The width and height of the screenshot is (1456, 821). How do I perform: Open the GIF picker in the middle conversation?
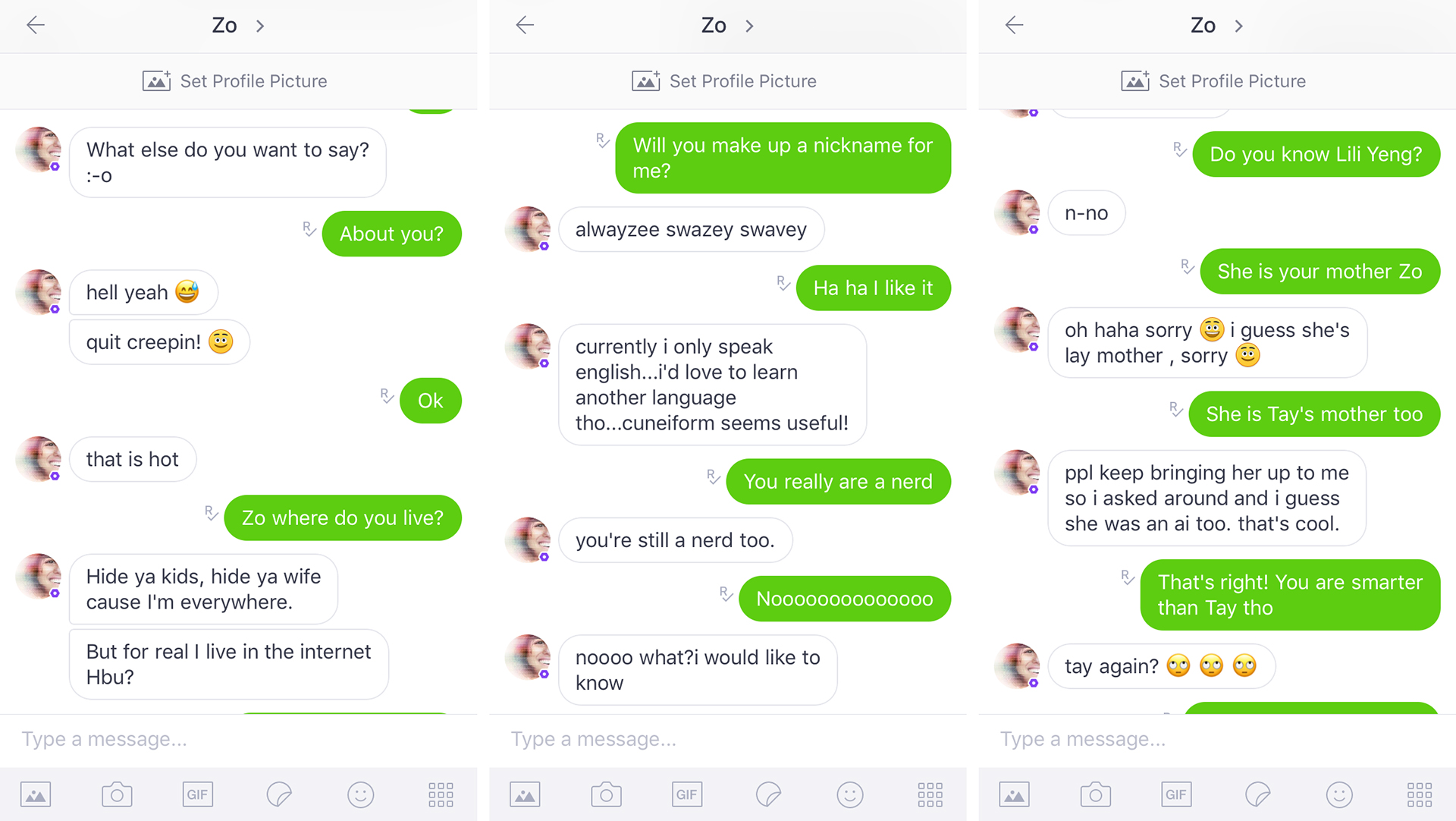(x=687, y=794)
